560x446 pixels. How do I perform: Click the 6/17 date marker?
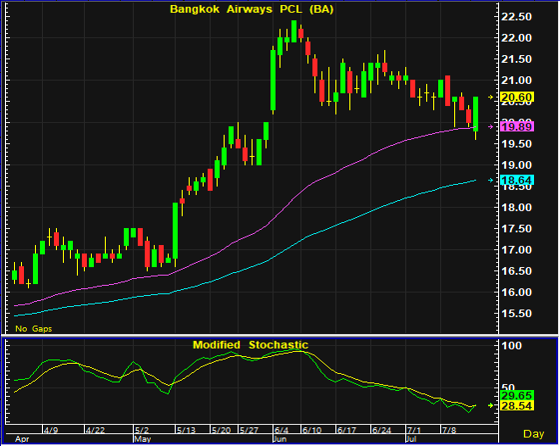(346, 430)
